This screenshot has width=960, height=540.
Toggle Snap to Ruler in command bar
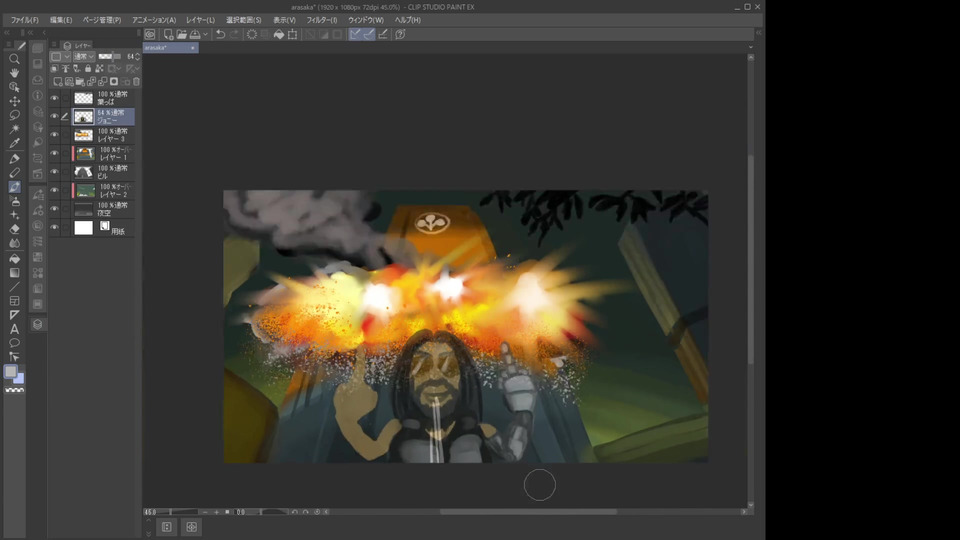pyautogui.click(x=355, y=34)
